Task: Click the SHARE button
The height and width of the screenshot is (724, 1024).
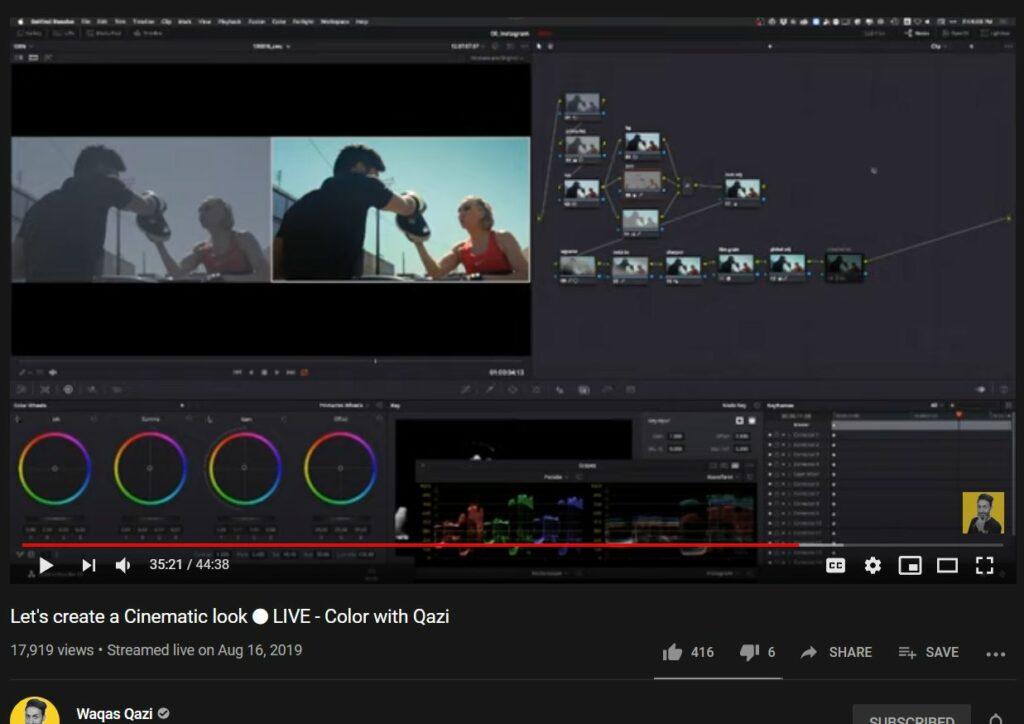Action: pyautogui.click(x=837, y=652)
